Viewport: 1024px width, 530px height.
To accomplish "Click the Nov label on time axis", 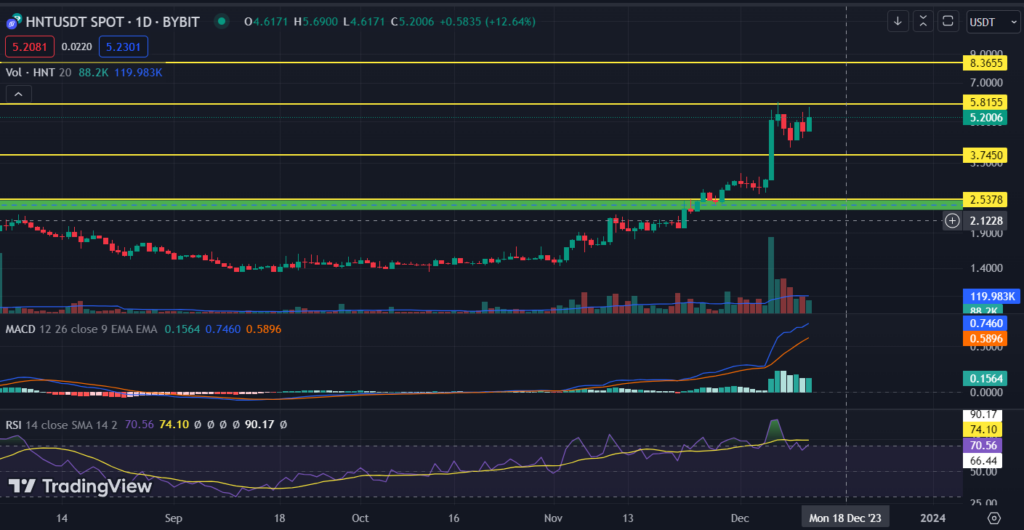I will tap(553, 518).
